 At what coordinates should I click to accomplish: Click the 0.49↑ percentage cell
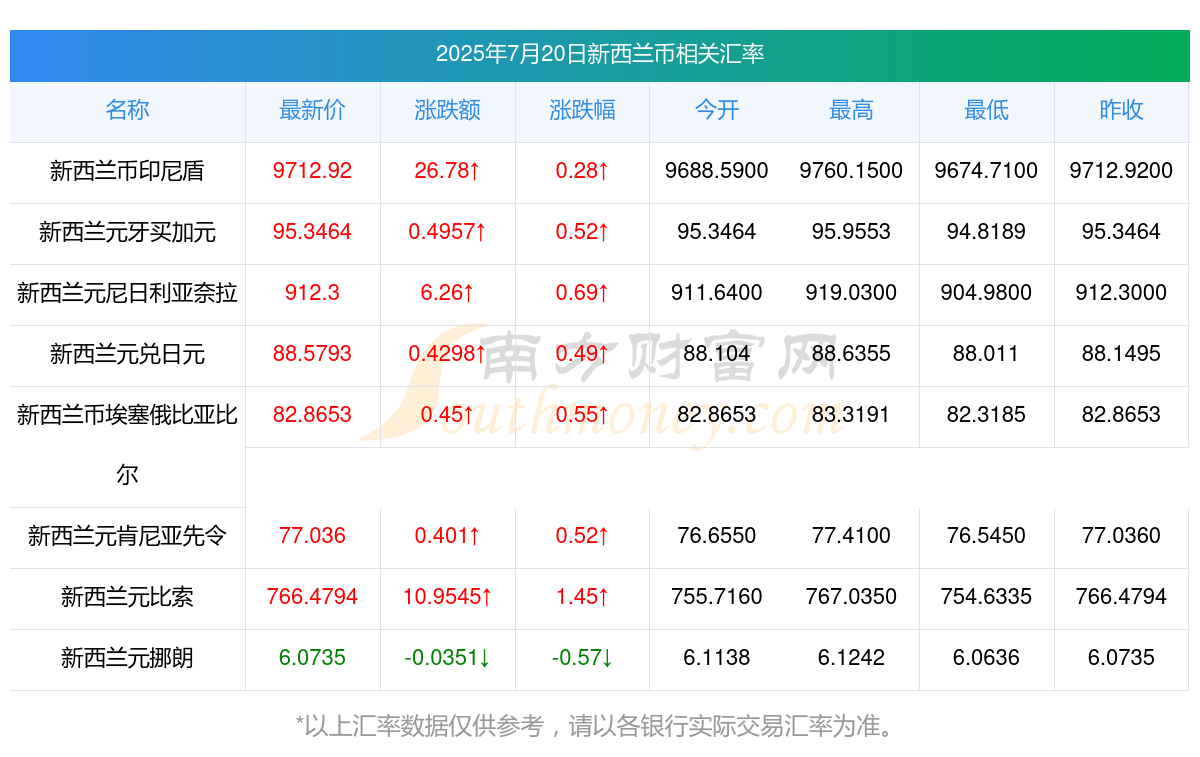pos(582,354)
